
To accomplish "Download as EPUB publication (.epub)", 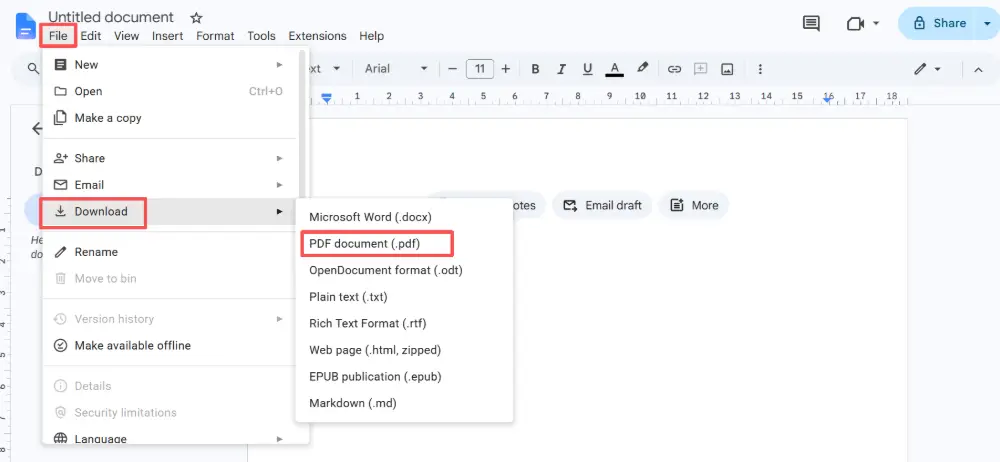I will click(404, 377).
